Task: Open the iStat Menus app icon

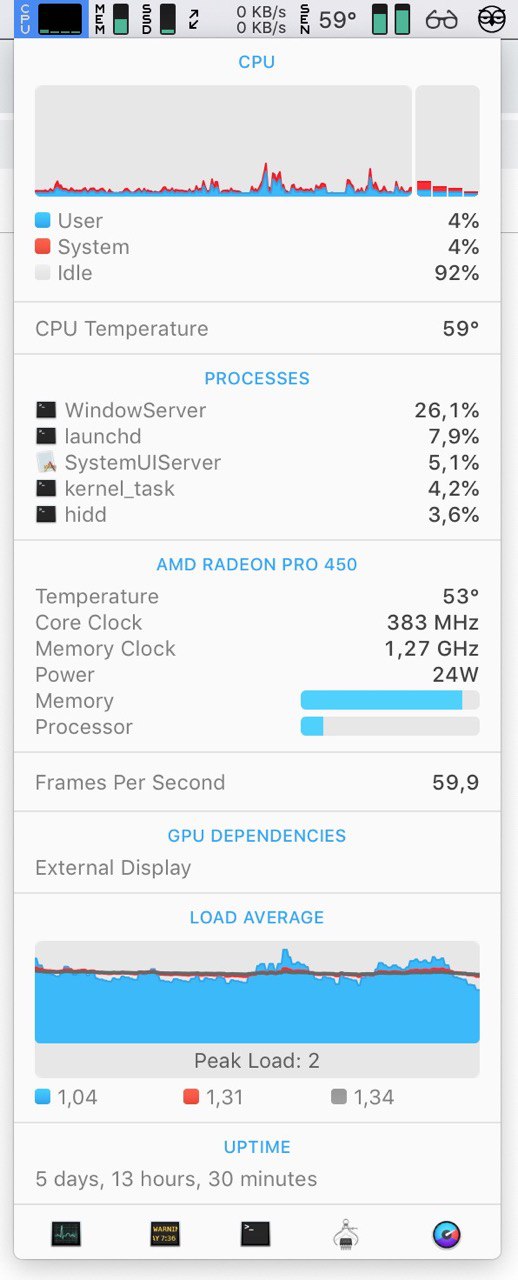Action: point(447,1234)
